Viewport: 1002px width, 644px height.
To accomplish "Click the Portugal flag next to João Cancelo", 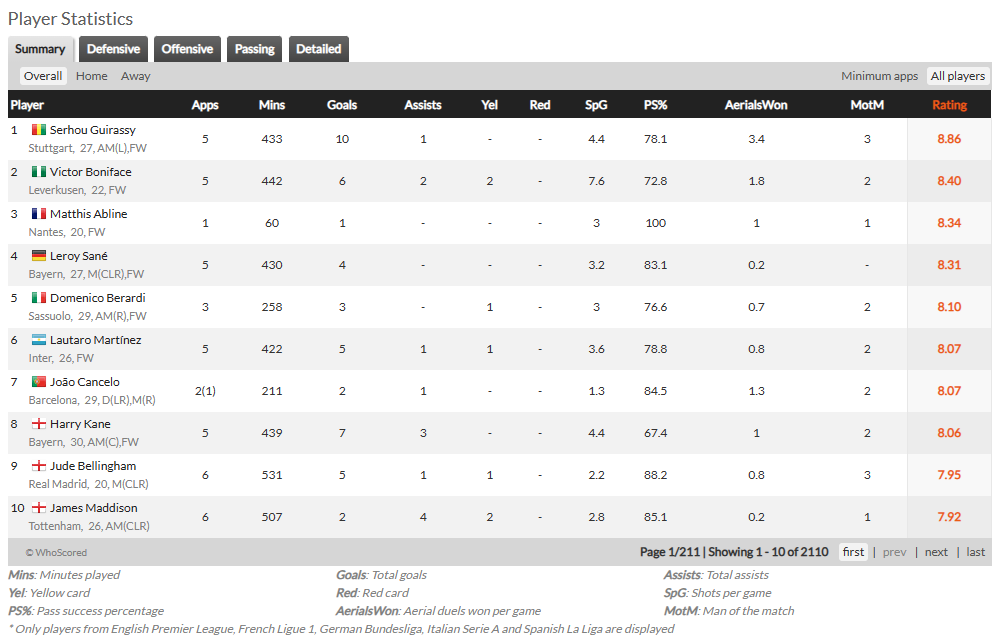I will [39, 382].
